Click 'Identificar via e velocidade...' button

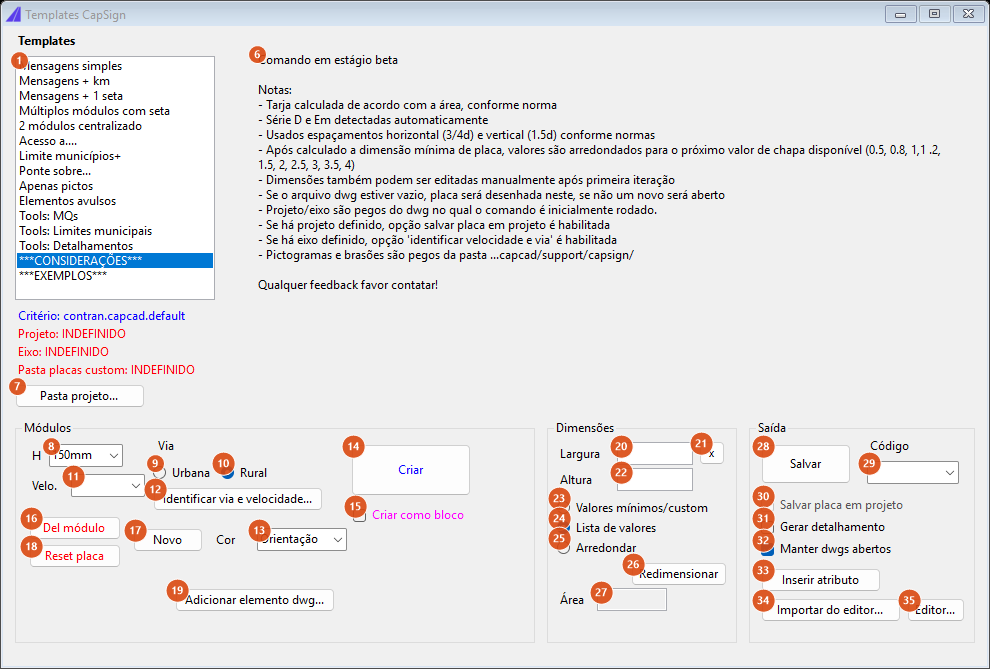[x=237, y=499]
